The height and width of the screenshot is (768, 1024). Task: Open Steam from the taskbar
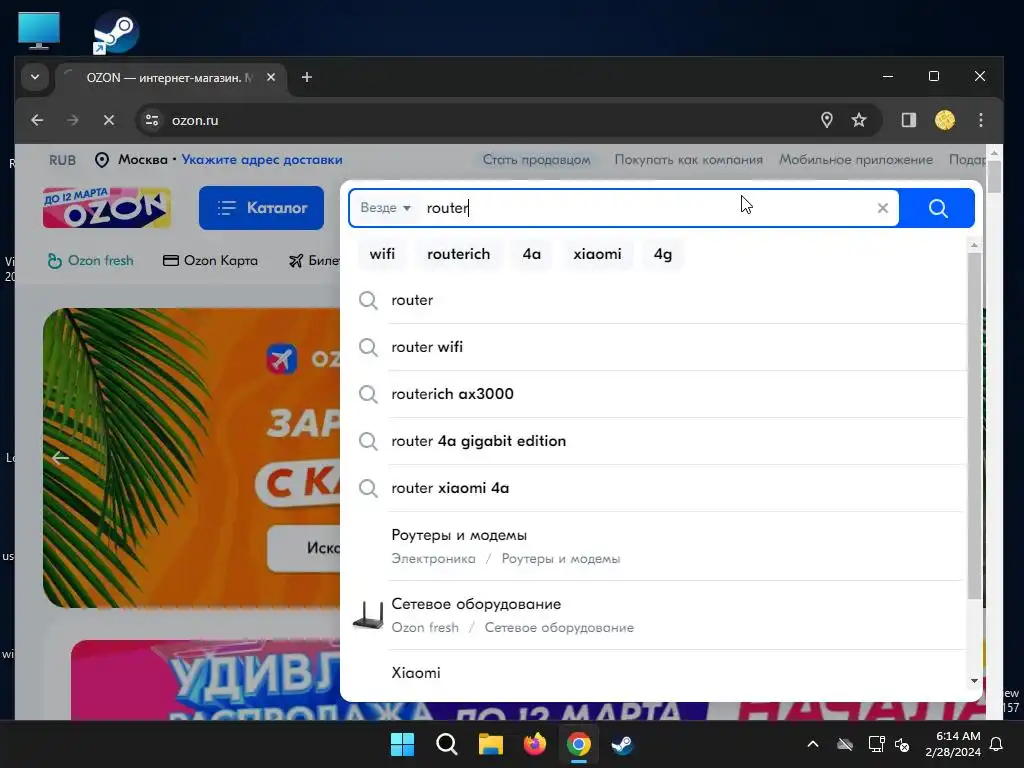[622, 744]
